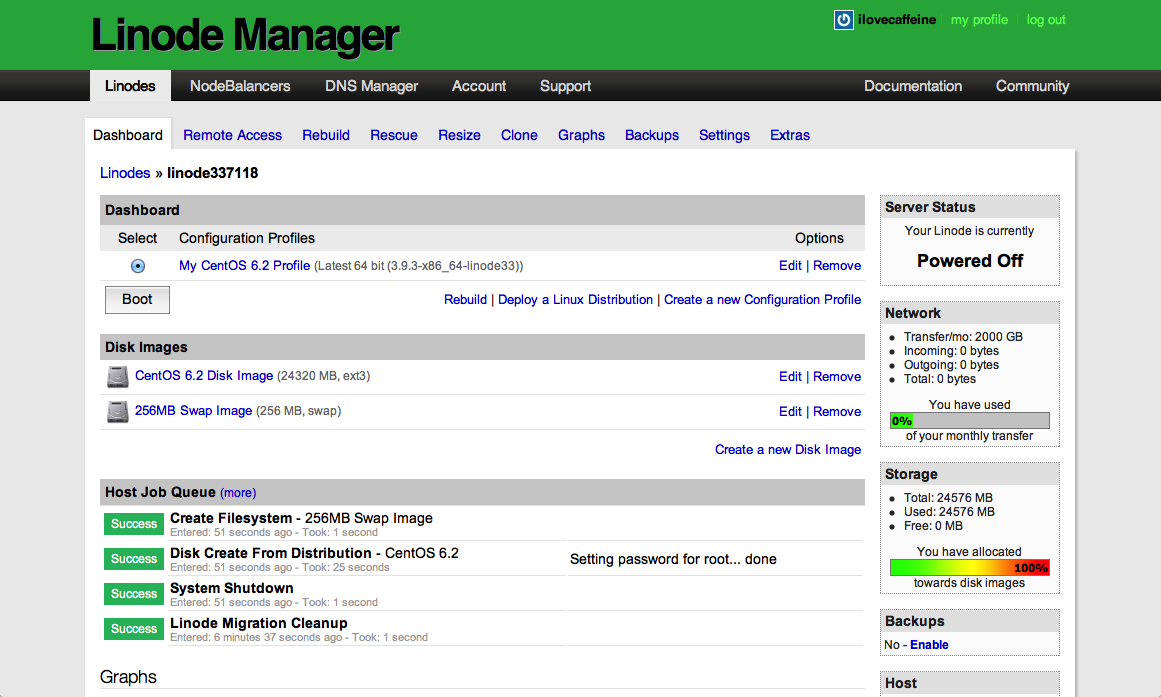Click the Linodes breadcrumb link

[125, 173]
